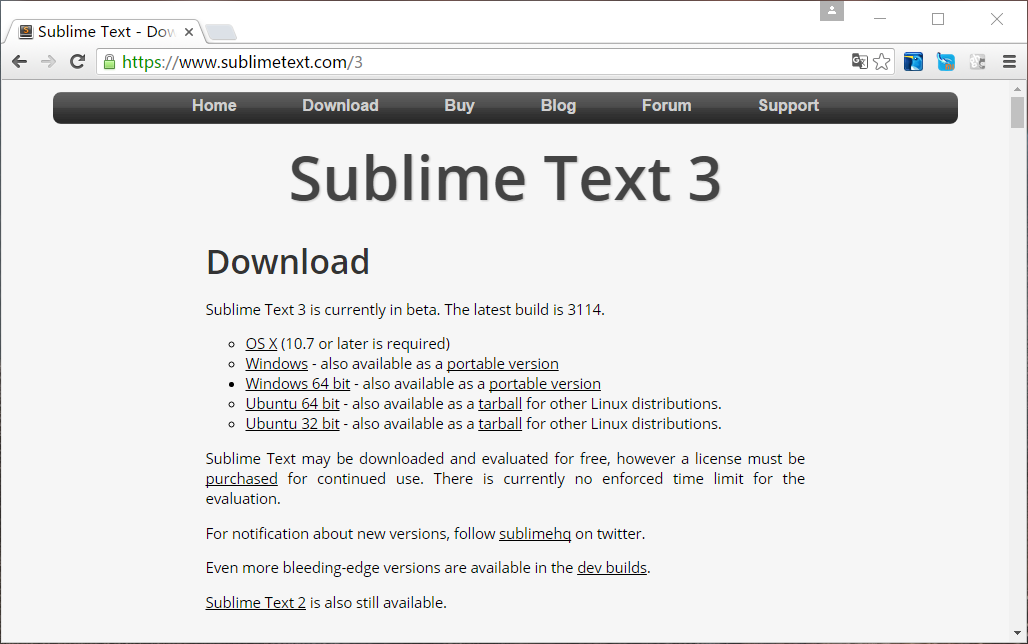Click the text 'The latest build is 3114.'
Viewport: 1028px width, 644px height.
pyautogui.click(x=524, y=310)
